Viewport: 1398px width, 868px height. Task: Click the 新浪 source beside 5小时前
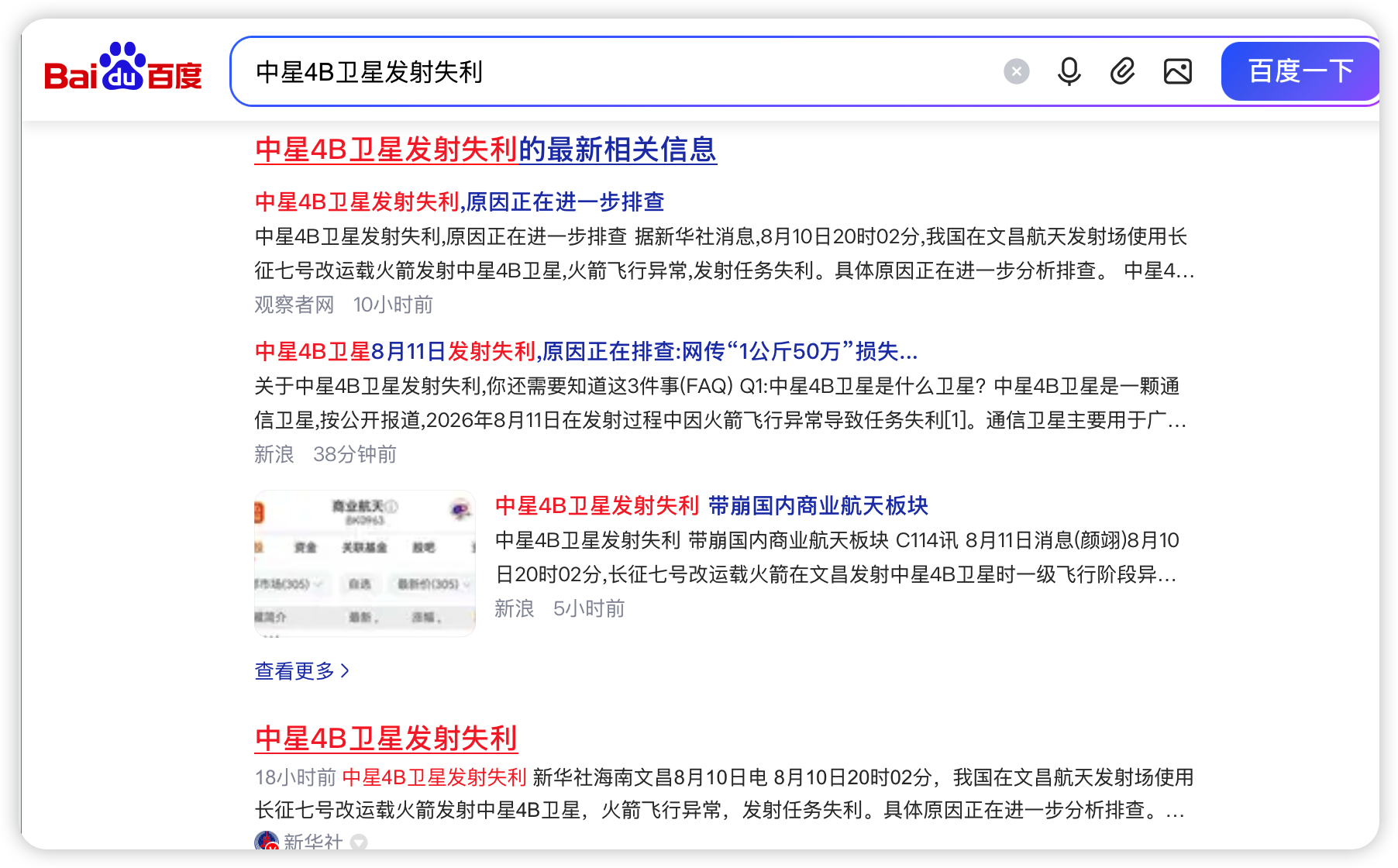pyautogui.click(x=515, y=608)
